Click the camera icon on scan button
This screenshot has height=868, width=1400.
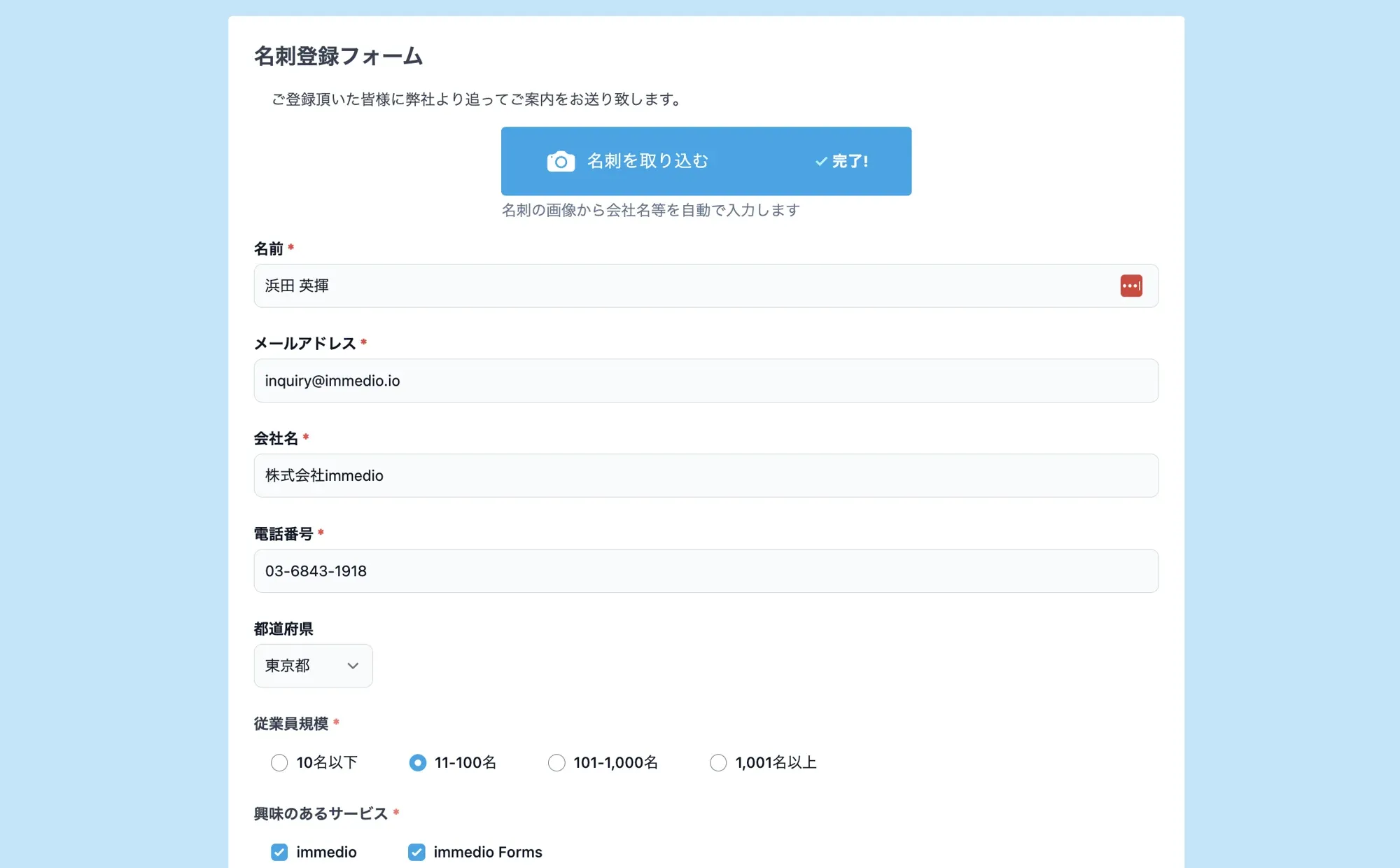561,162
